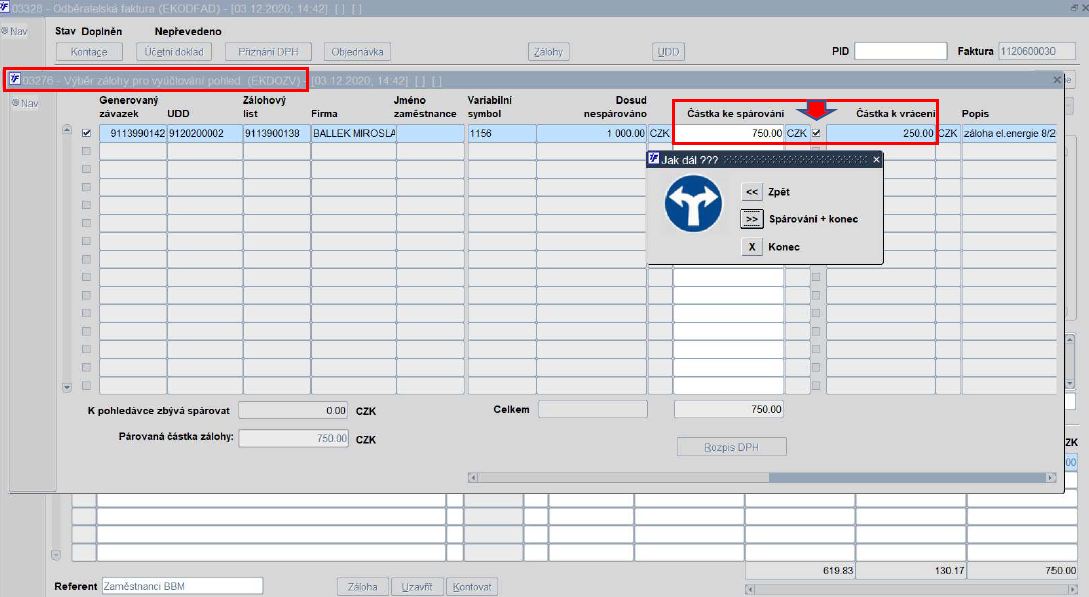Click the << Zpět back arrow button
The image size is (1089, 597).
[x=751, y=192]
